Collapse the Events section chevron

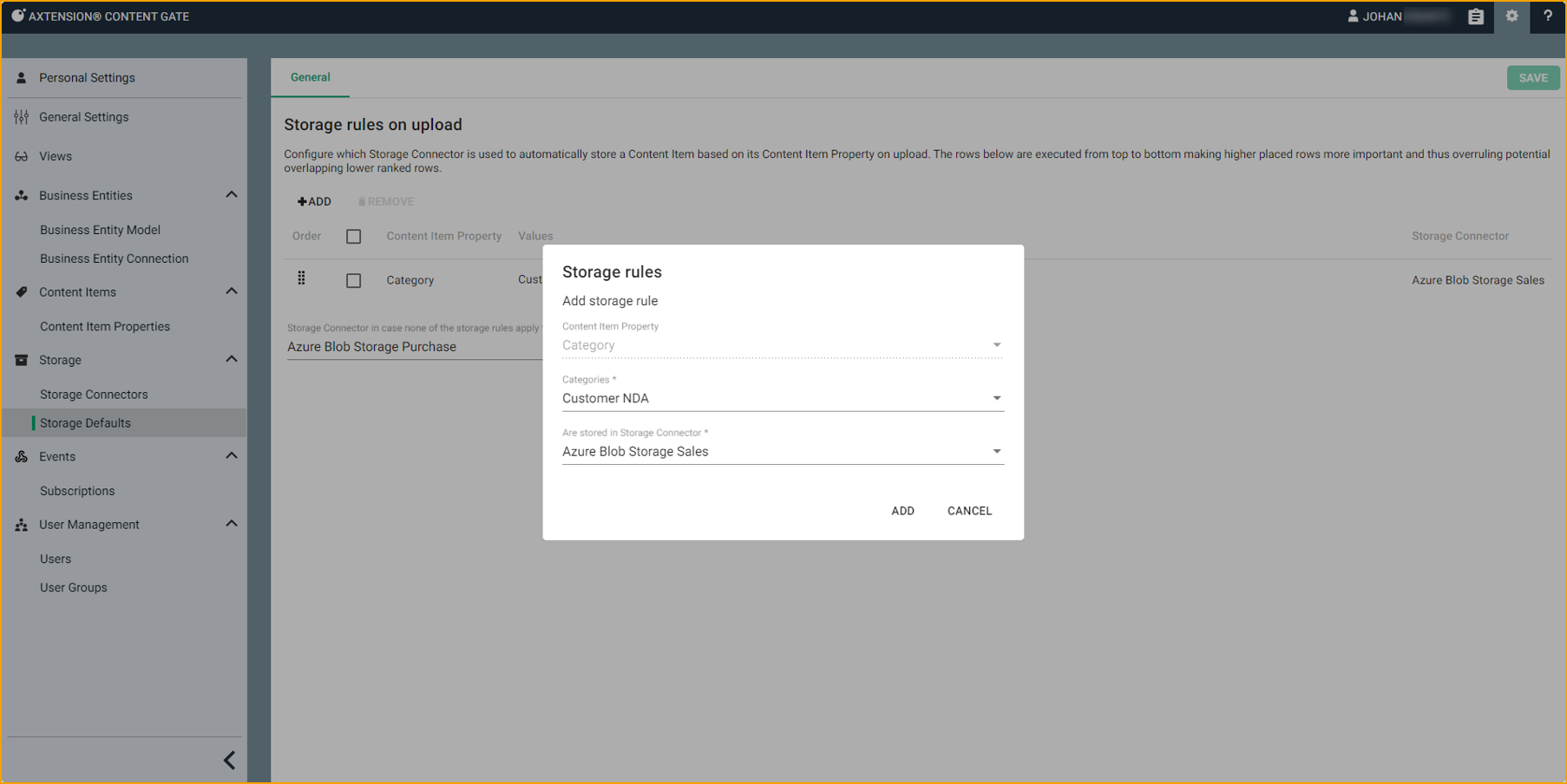tap(232, 456)
